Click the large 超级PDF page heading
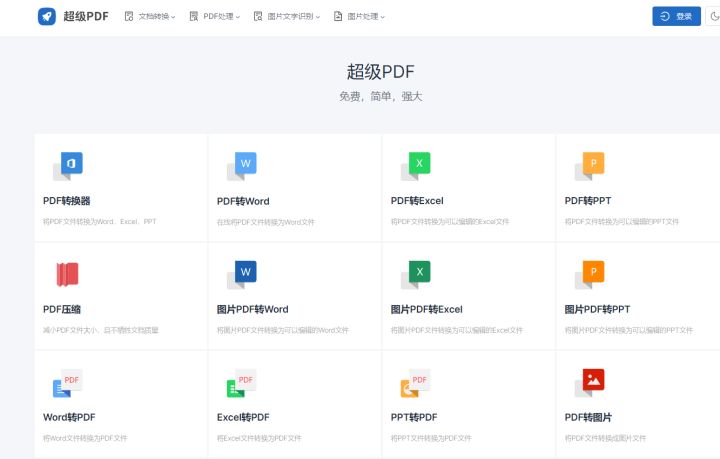720x459 pixels. (381, 72)
